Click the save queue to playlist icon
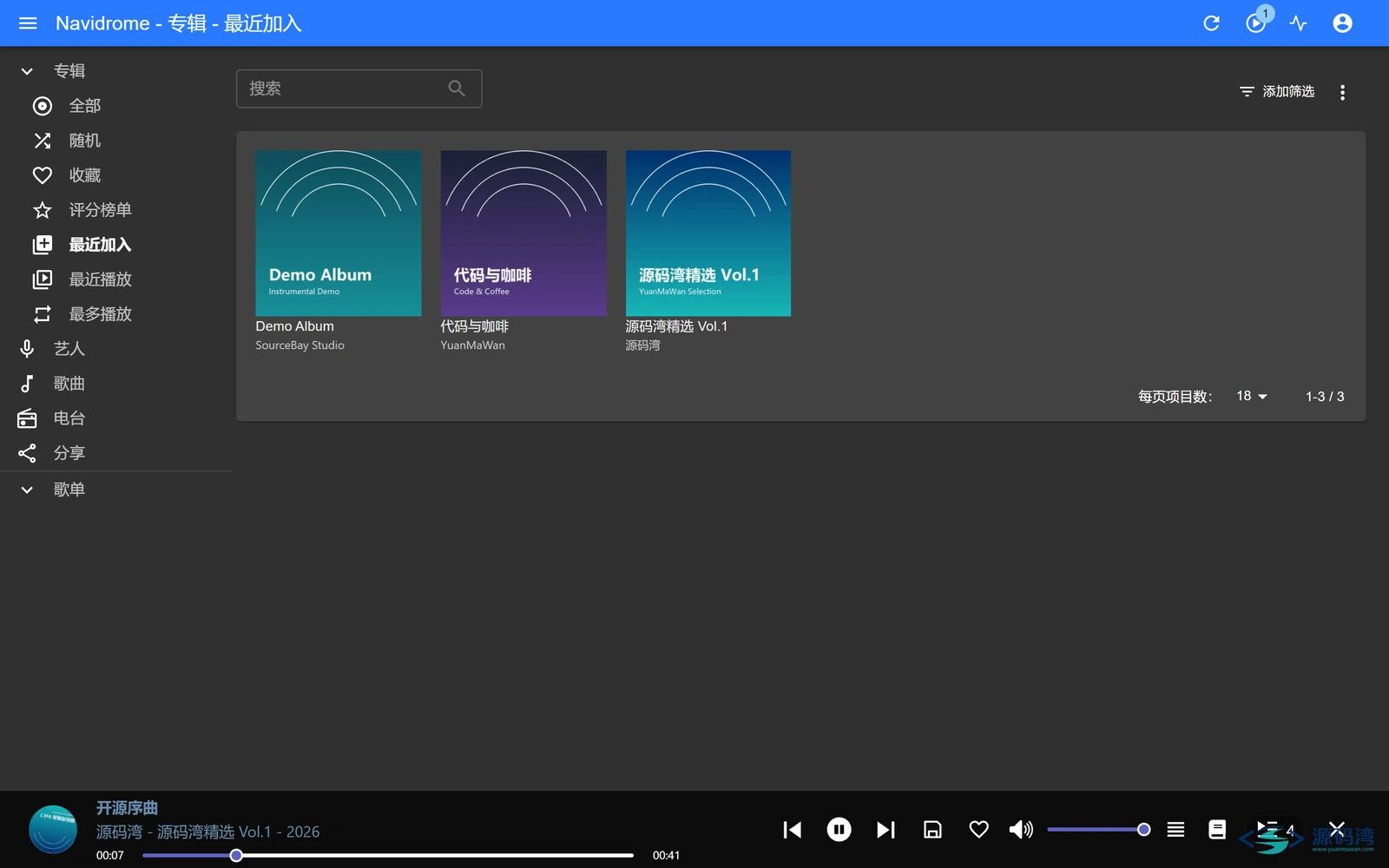The image size is (1389, 868). point(932,830)
